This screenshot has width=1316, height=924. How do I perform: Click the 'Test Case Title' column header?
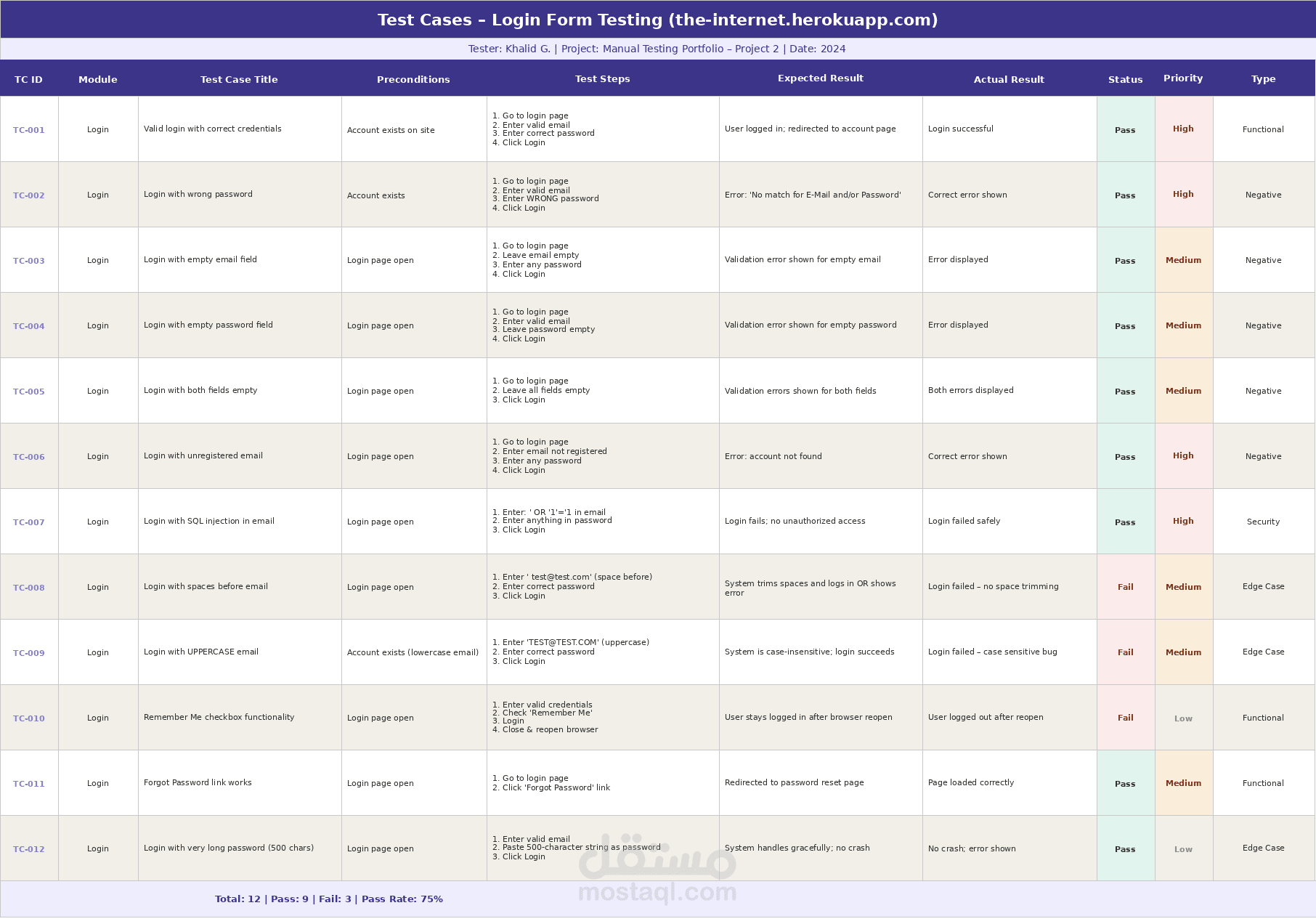point(239,79)
